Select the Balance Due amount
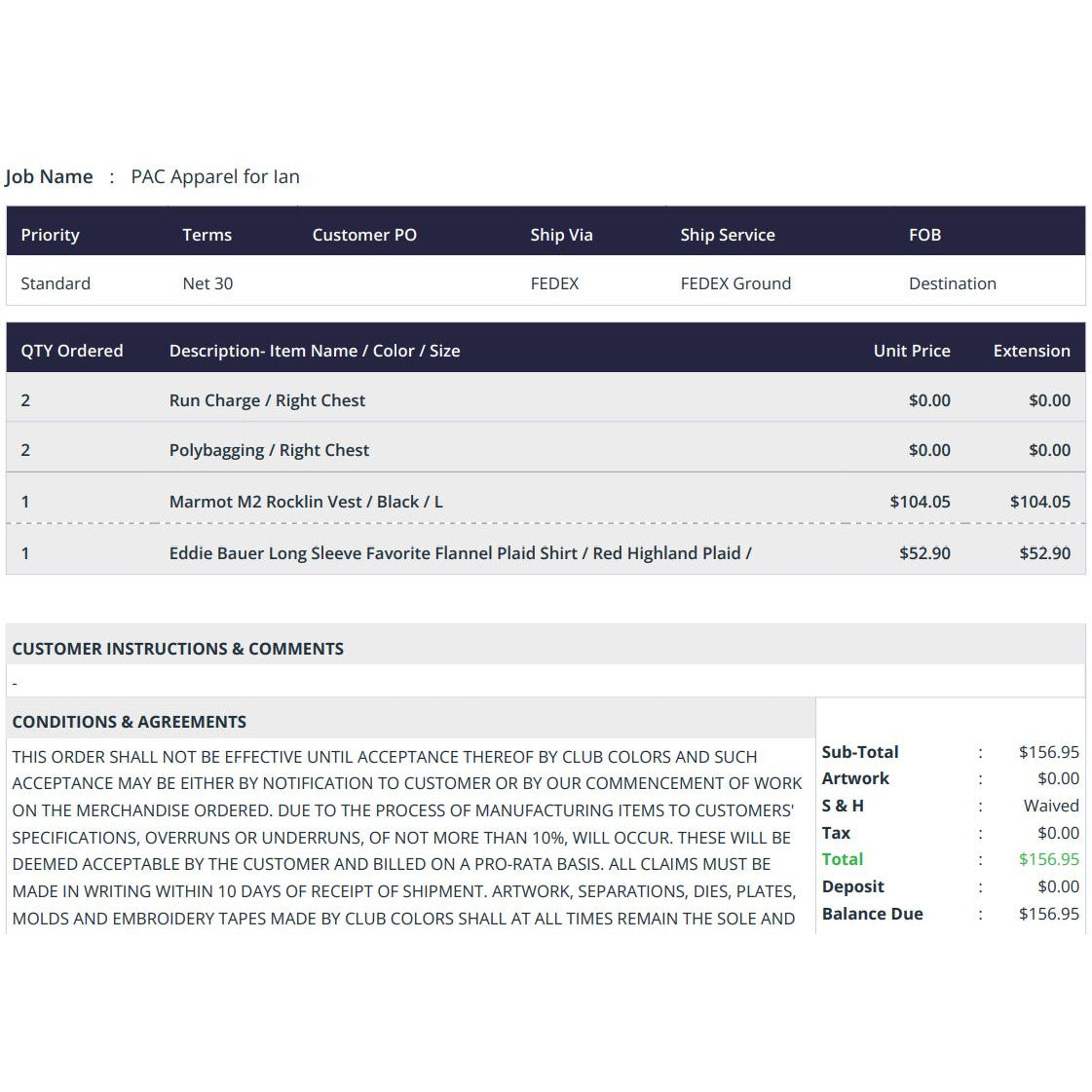The height and width of the screenshot is (1092, 1092). 1049,914
